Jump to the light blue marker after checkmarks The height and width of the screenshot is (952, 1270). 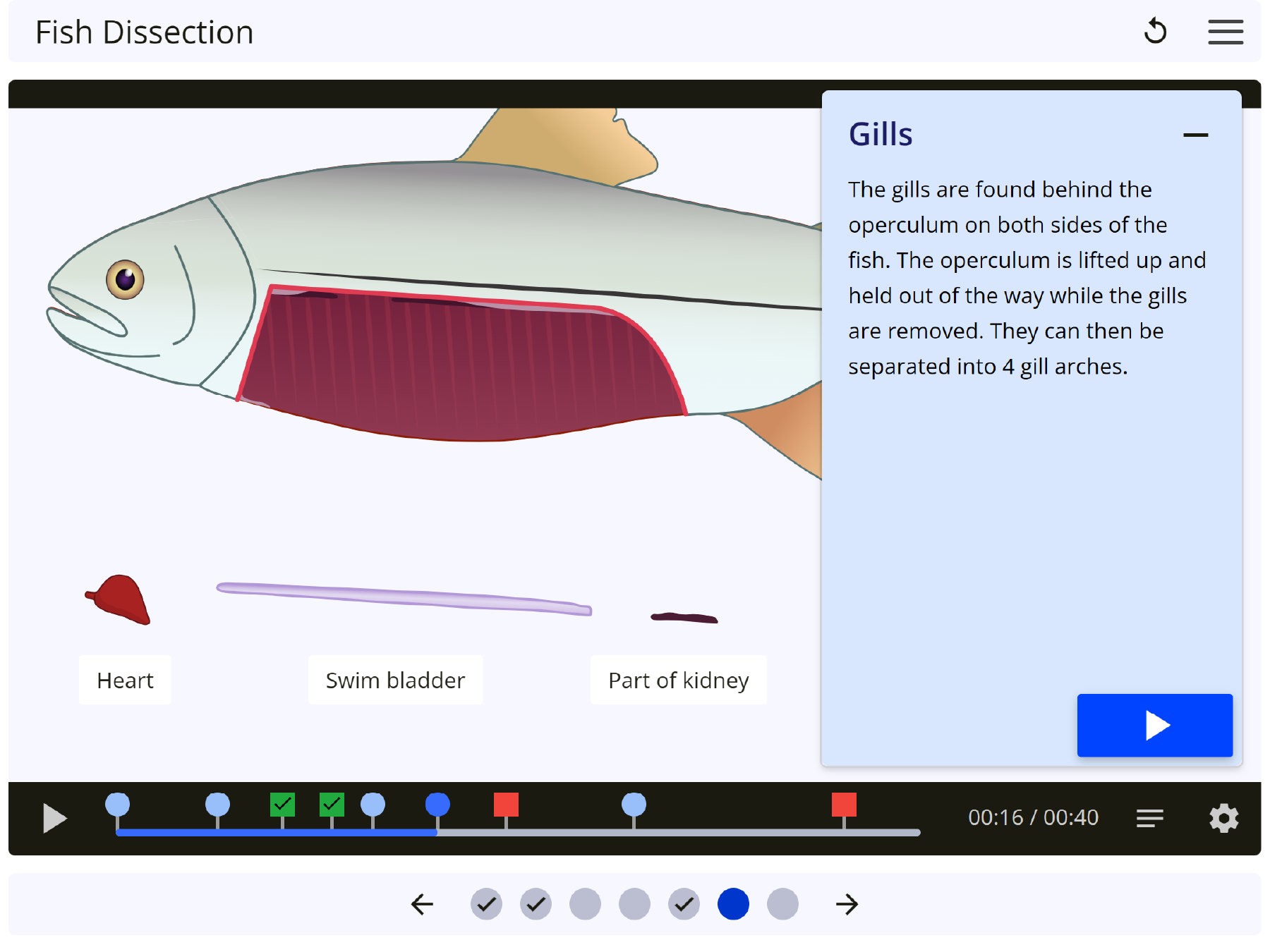pos(373,805)
